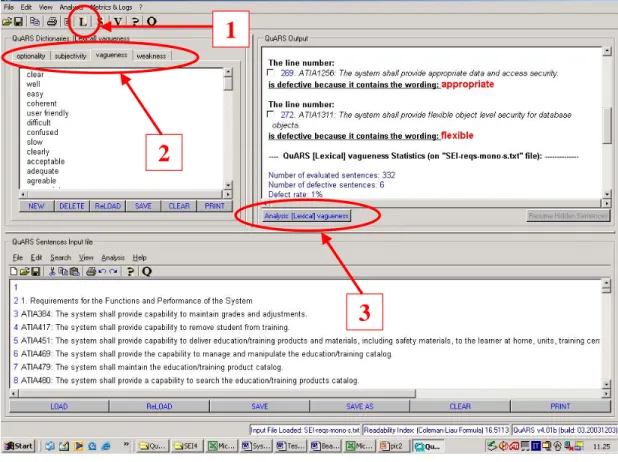Viewport: 618px width, 462px height.
Task: Switch to the weakness dictionary tab
Action: (151, 56)
